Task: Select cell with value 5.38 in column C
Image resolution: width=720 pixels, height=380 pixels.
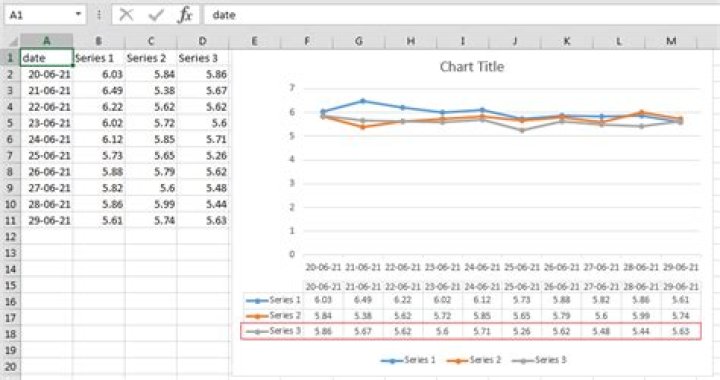Action: 151,90
